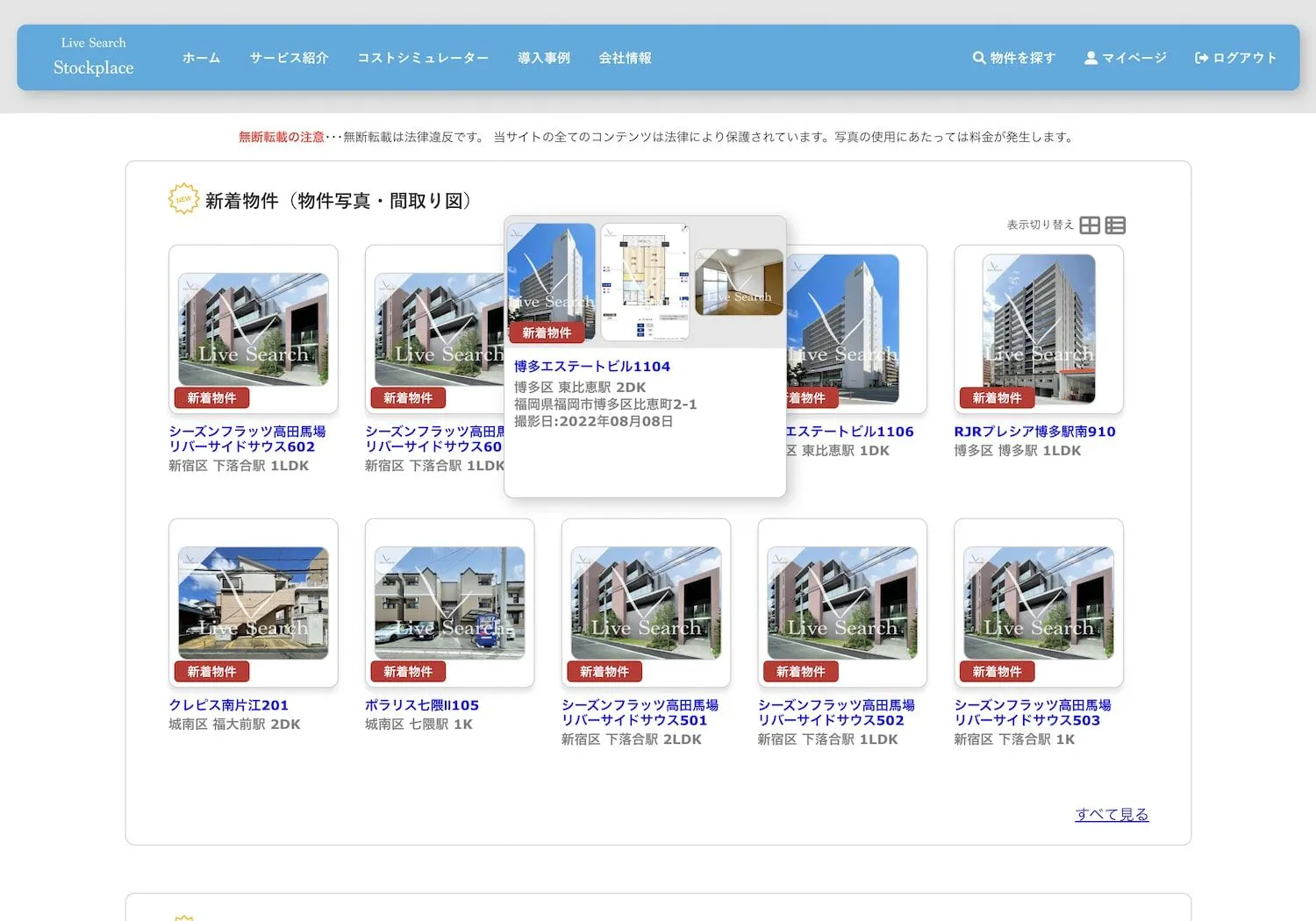Open the コストシミュレーター page
Image resolution: width=1316 pixels, height=921 pixels.
423,58
